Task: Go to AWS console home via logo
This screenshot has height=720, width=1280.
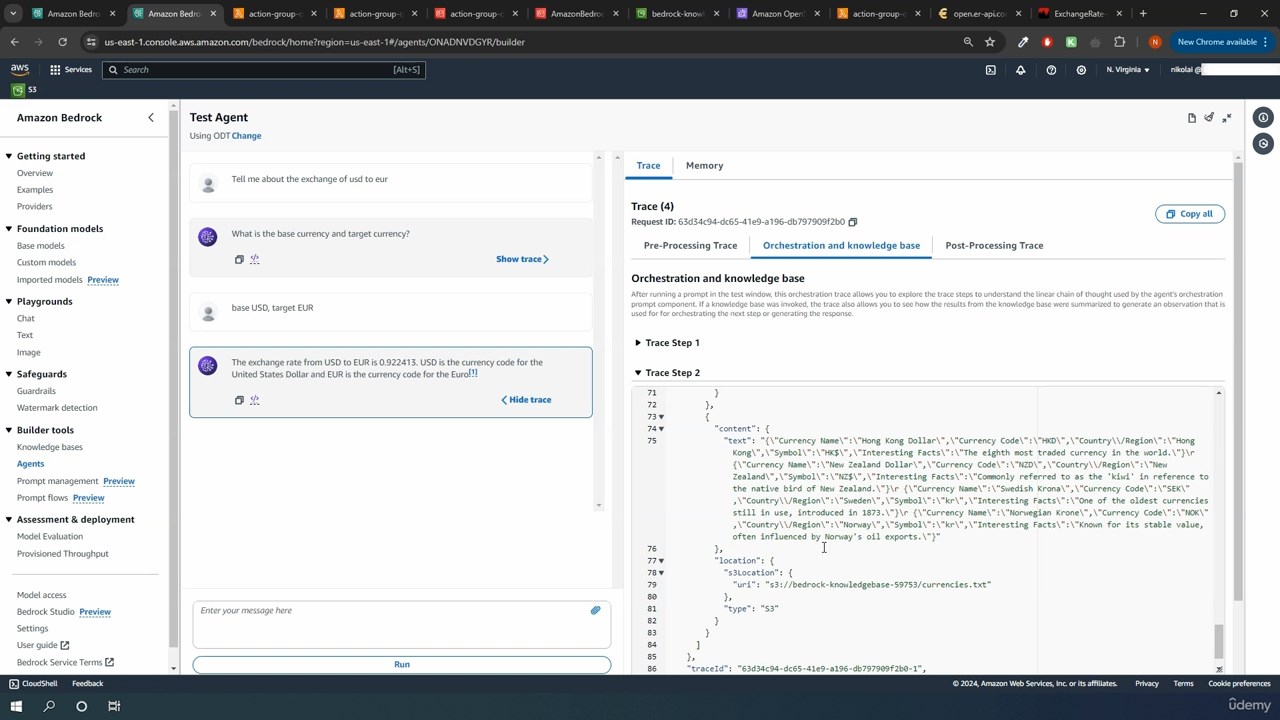Action: pos(20,69)
